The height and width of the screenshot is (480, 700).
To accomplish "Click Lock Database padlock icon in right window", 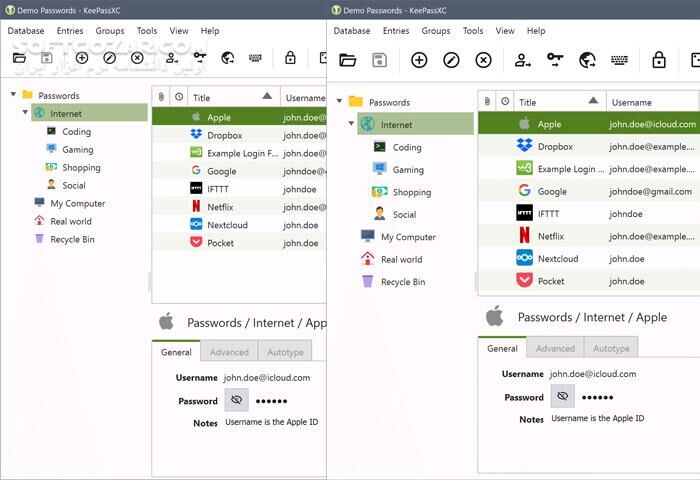I will [659, 60].
